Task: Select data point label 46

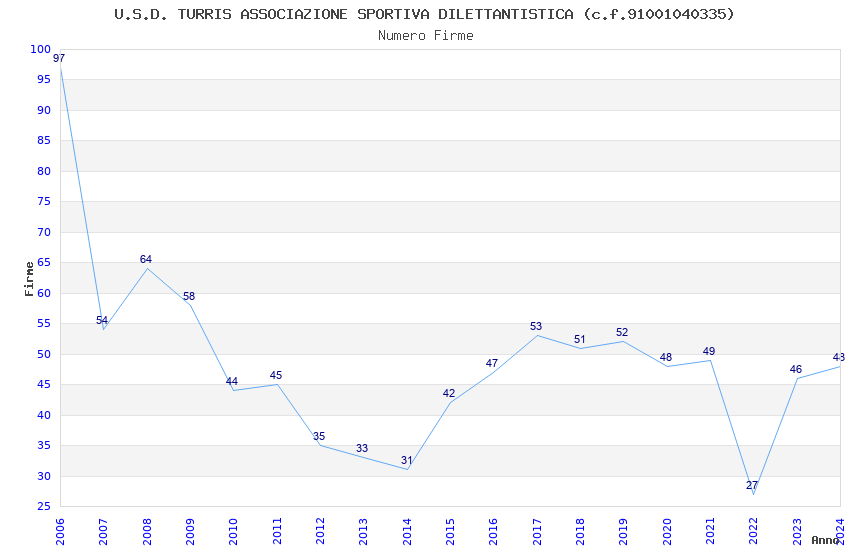Action: click(795, 369)
